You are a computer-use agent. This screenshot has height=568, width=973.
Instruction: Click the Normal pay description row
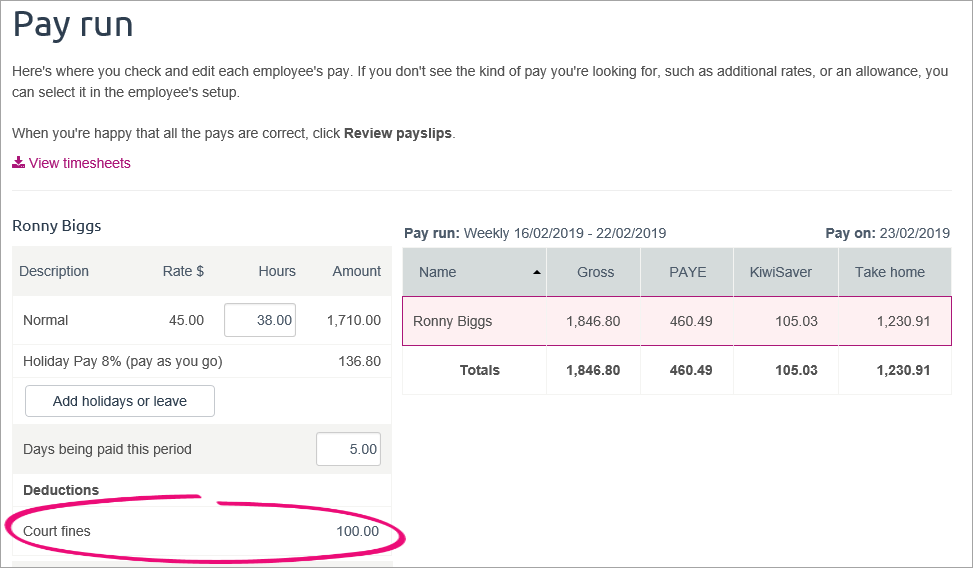(x=202, y=320)
